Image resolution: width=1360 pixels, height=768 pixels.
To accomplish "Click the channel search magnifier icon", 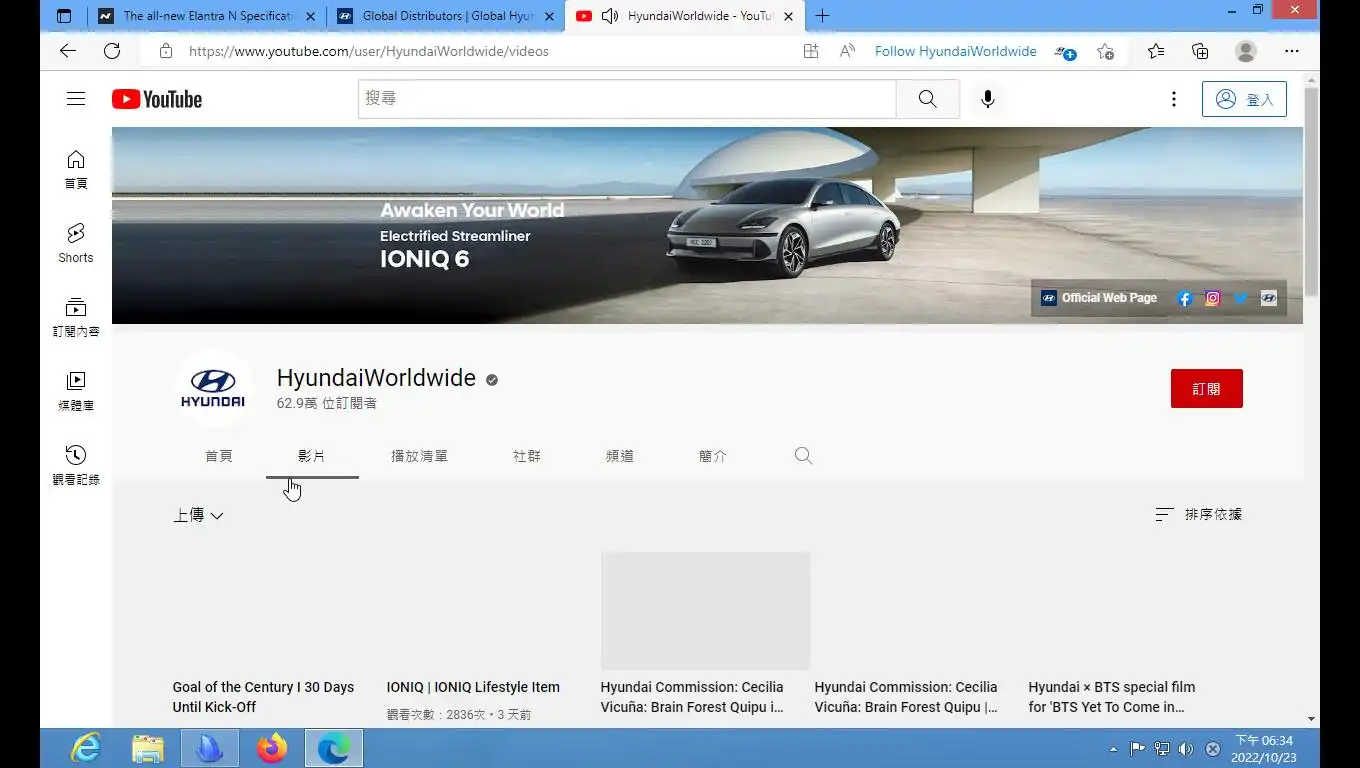I will point(803,456).
